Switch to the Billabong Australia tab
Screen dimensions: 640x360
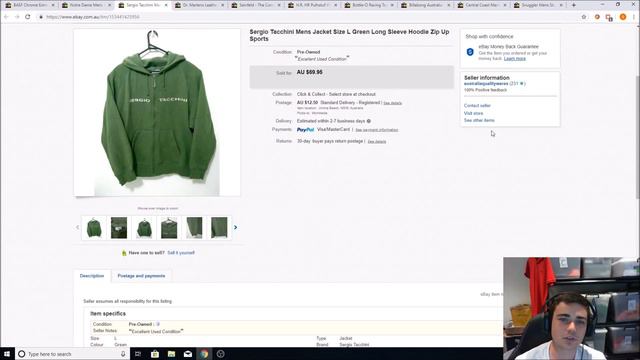(x=426, y=5)
